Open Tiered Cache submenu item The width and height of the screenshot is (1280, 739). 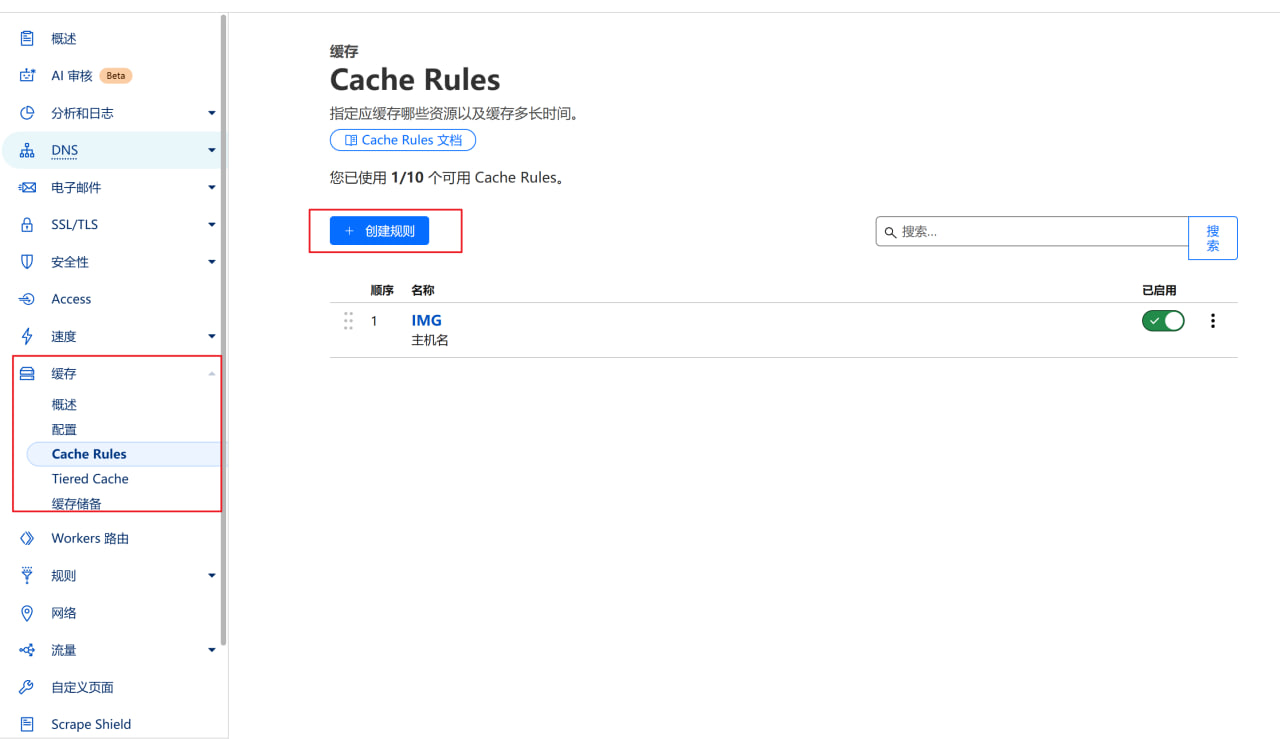coord(90,479)
